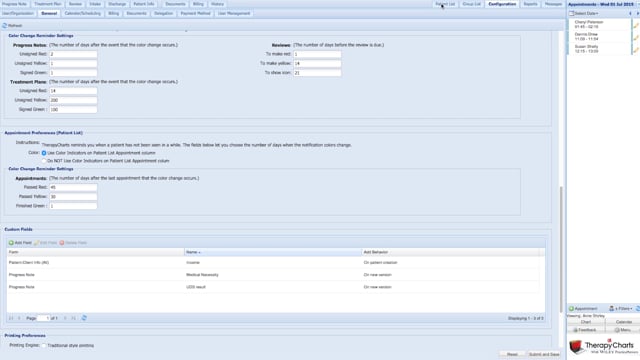
Task: Select Do NOT Use Color Indicators option
Action: click(x=44, y=161)
